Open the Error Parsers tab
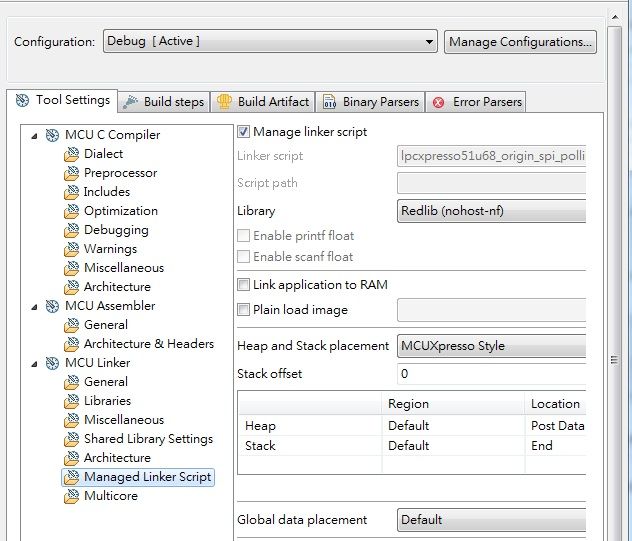The height and width of the screenshot is (541, 632). [478, 102]
